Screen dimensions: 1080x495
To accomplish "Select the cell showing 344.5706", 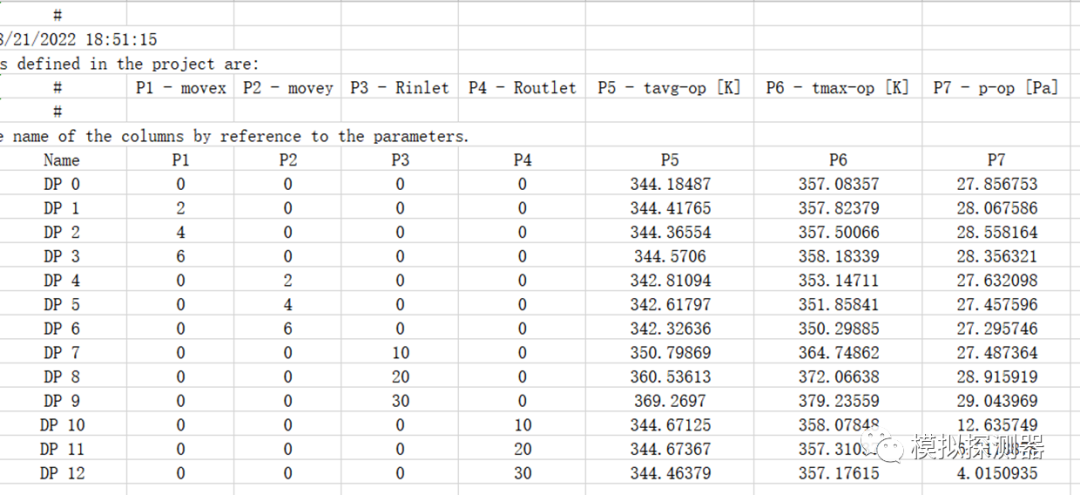I will point(669,256).
